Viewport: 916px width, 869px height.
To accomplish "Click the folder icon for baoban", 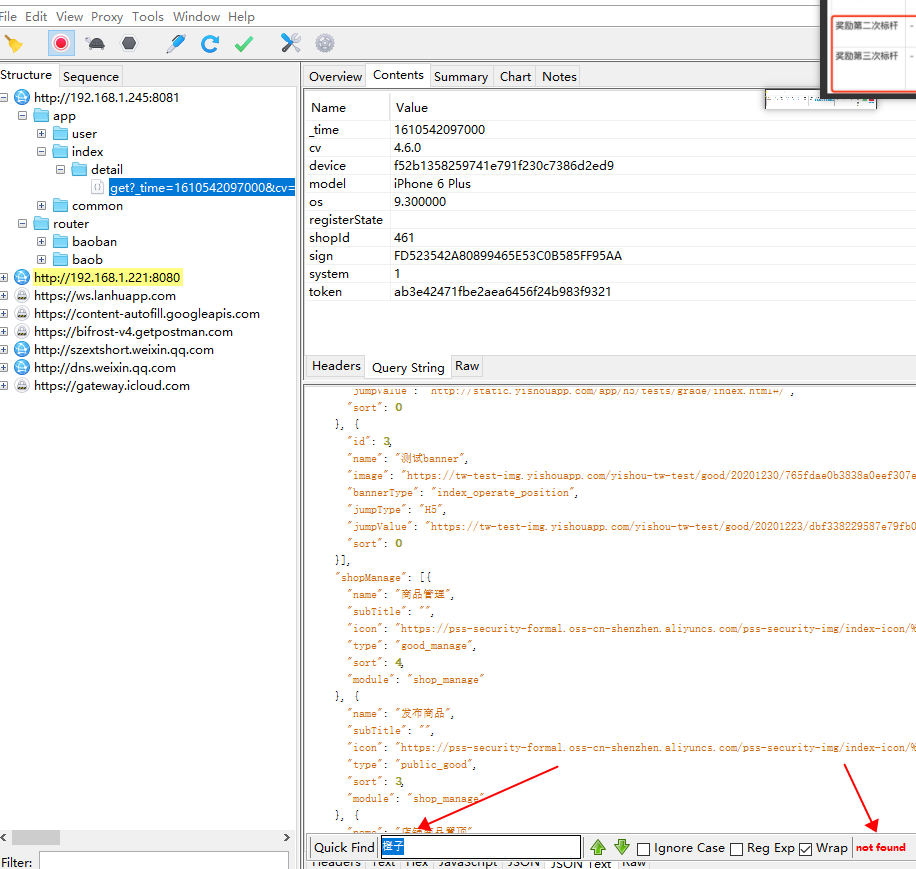I will (x=60, y=242).
